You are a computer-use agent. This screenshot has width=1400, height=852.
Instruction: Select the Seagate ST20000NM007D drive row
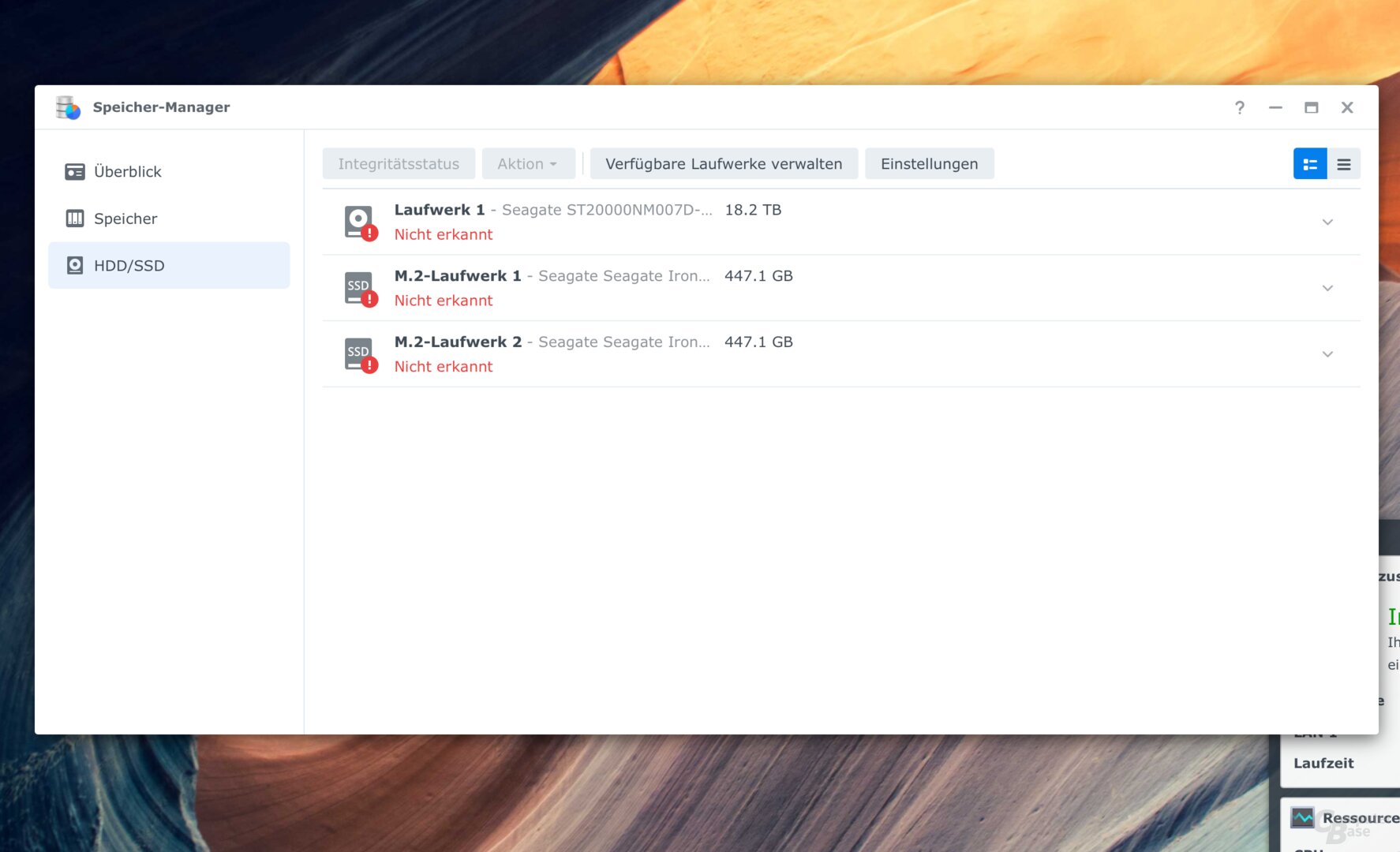[x=789, y=222]
